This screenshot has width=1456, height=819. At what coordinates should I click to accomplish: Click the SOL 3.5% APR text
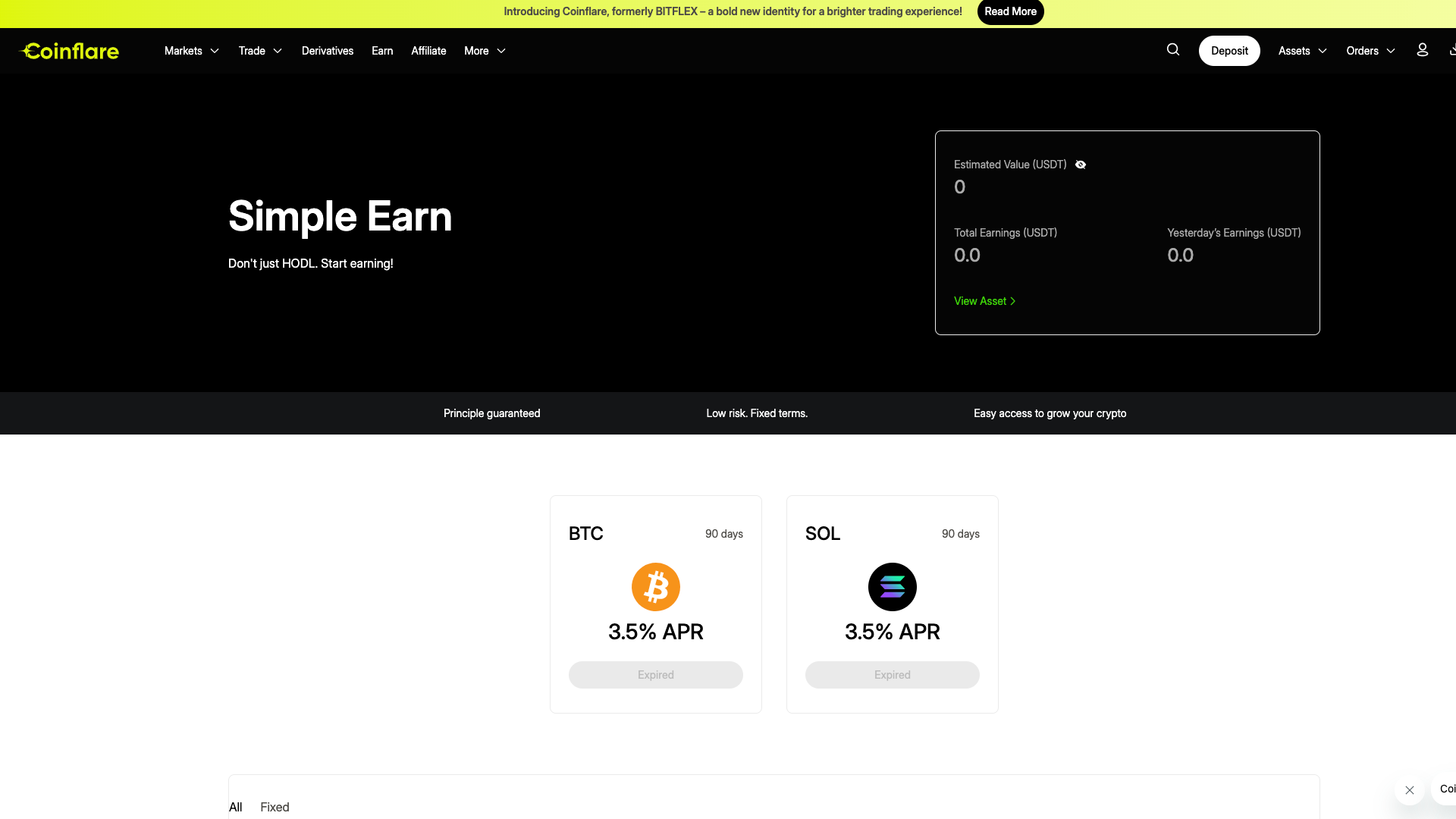click(x=893, y=632)
